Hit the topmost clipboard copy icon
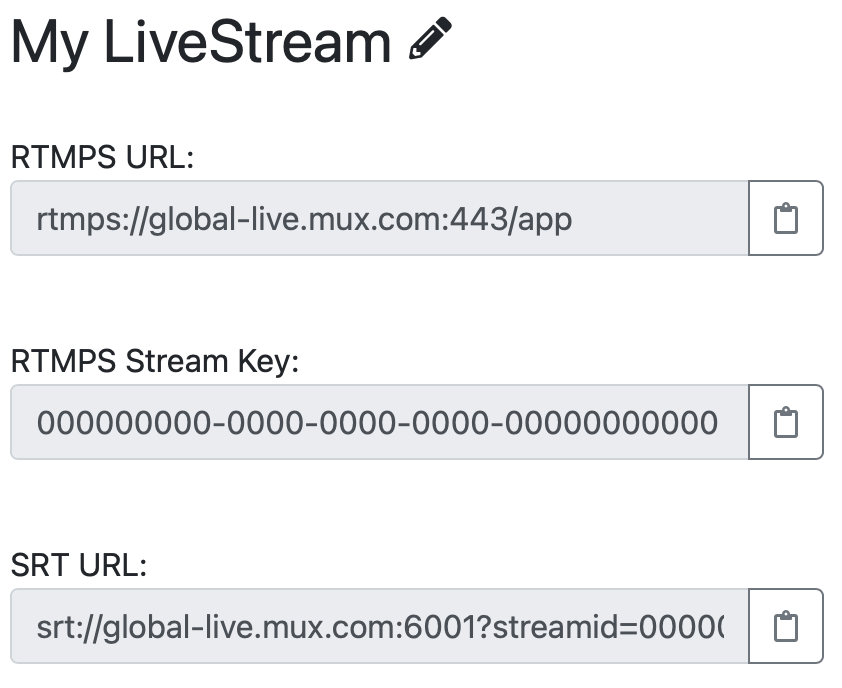842x688 pixels. point(786,218)
